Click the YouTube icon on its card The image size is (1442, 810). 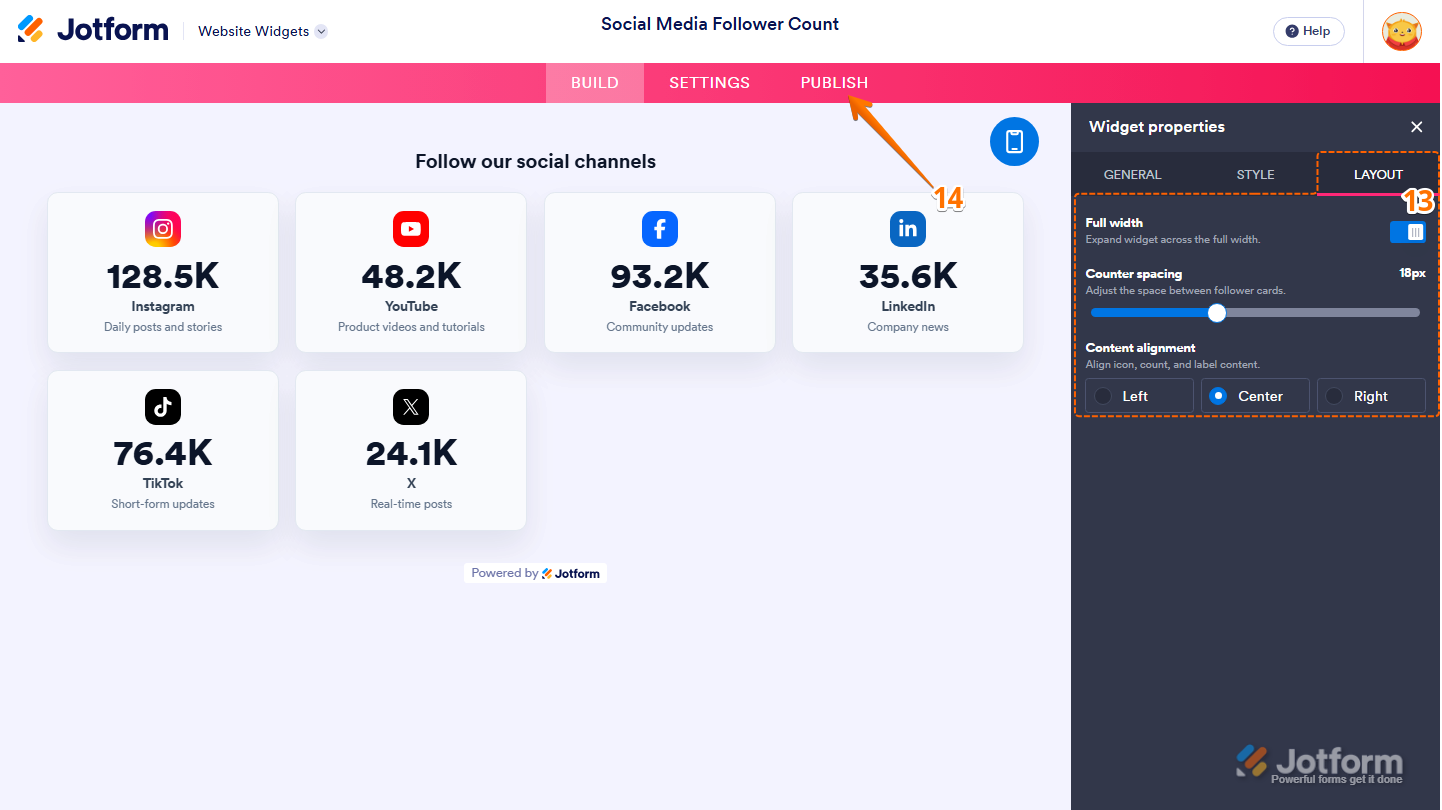pos(411,229)
